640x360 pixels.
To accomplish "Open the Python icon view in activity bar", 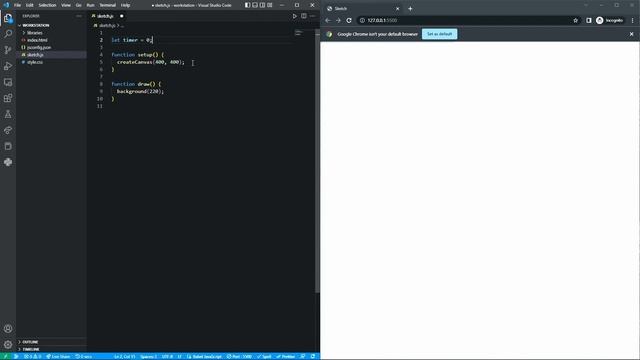I will point(8,162).
